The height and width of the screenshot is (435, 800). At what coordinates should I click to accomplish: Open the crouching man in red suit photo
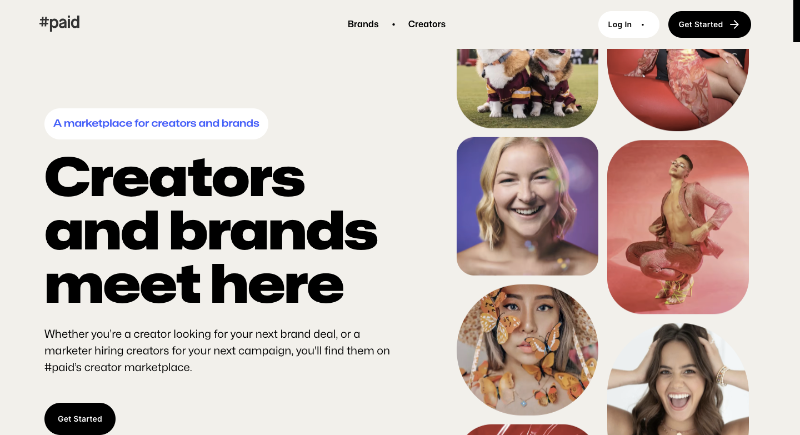click(x=678, y=227)
